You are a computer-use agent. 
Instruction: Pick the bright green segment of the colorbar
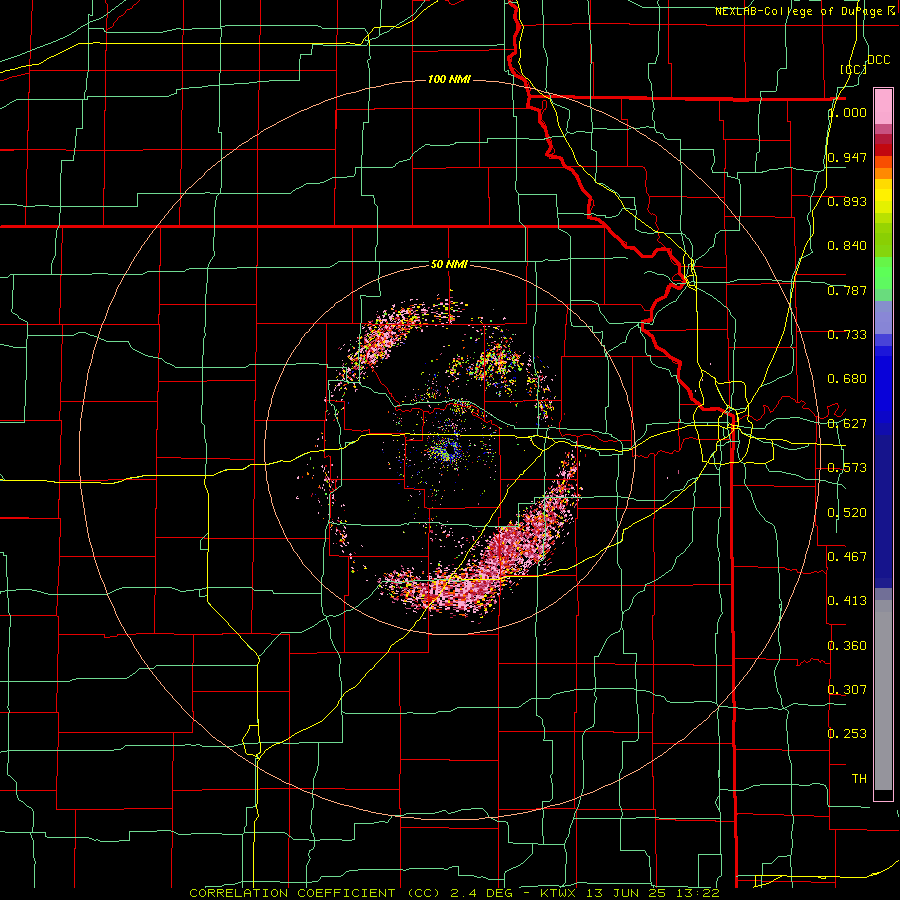click(x=883, y=273)
